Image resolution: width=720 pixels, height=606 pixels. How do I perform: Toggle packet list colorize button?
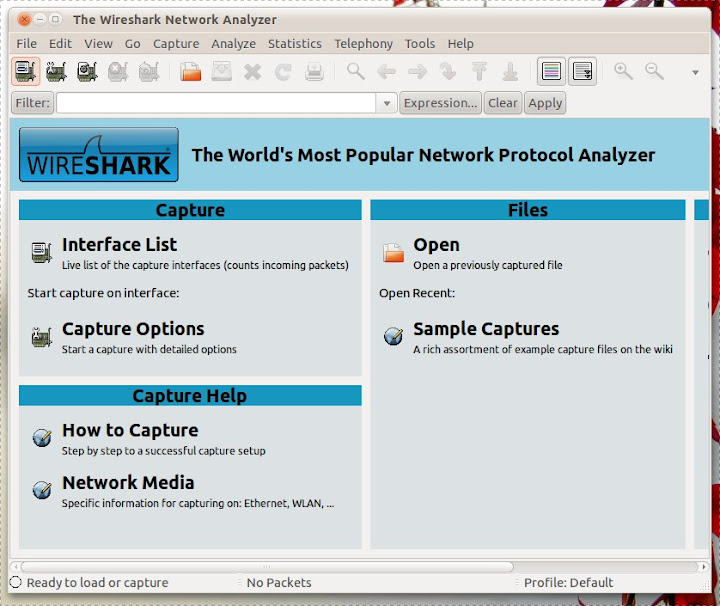point(551,72)
